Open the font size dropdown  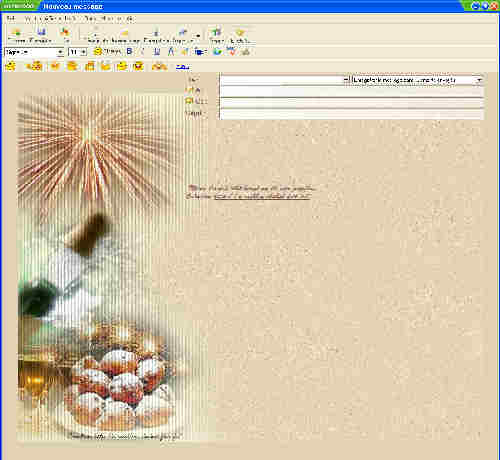(x=83, y=52)
